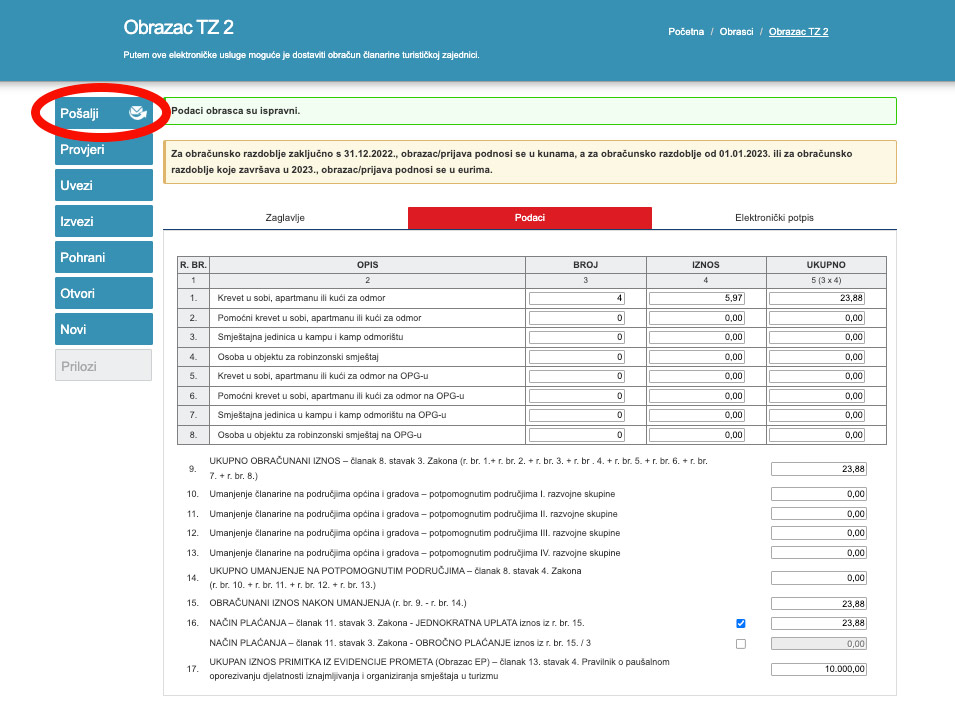This screenshot has width=955, height=708.
Task: Select Uvezi in the sidebar
Action: 103,185
